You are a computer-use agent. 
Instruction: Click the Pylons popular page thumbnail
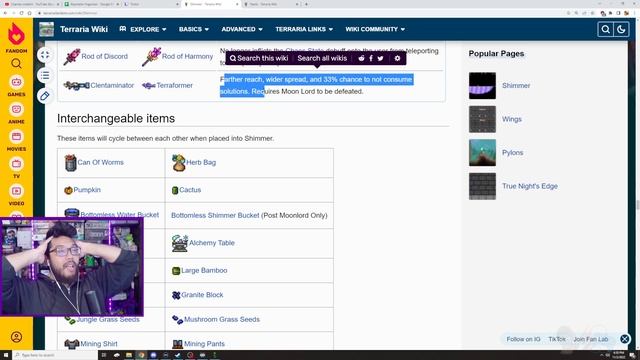[x=482, y=153]
